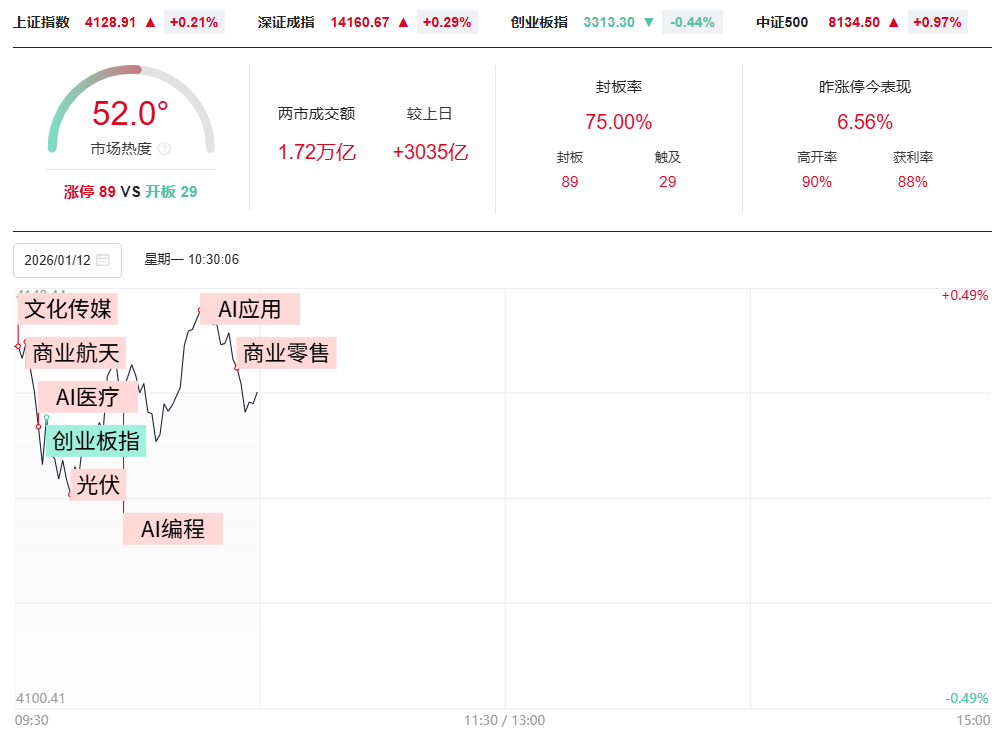
Task: Click the 开板 29 count text
Action: point(171,191)
